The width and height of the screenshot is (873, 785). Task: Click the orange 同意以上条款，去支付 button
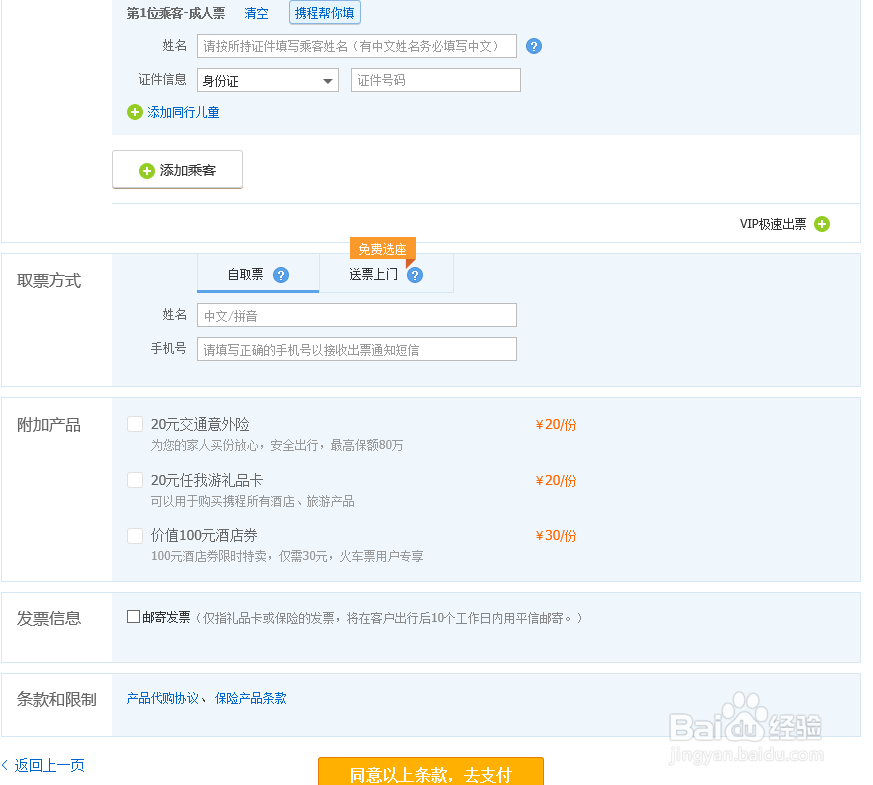[x=430, y=773]
